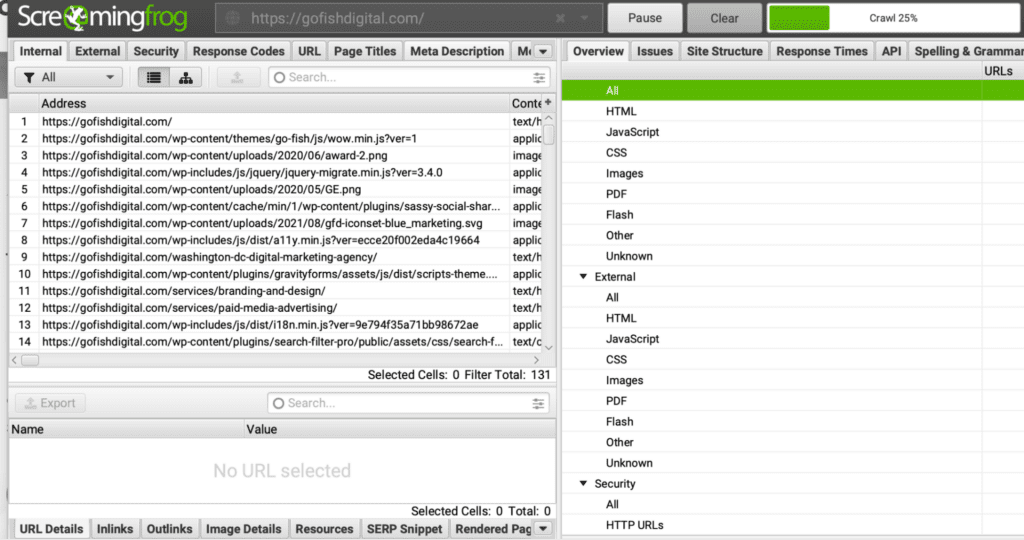
Task: Show more top tabs via overflow arrow
Action: tap(543, 52)
